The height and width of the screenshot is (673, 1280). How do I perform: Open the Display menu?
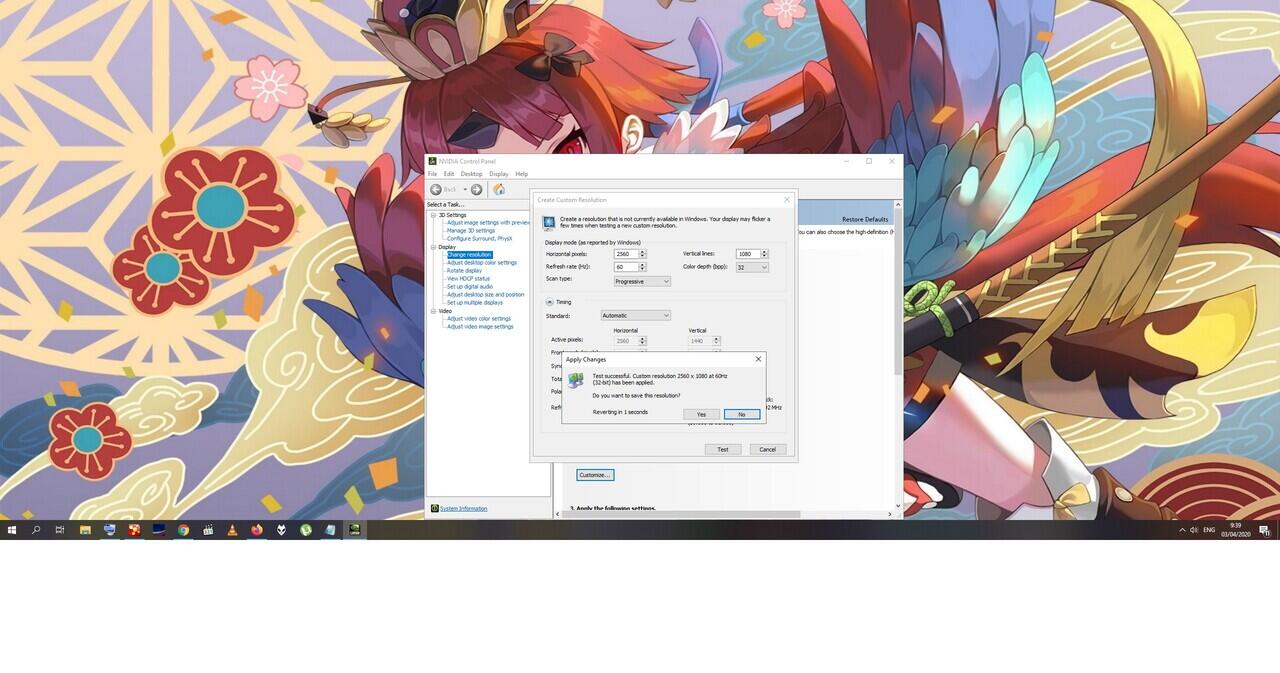click(x=498, y=173)
